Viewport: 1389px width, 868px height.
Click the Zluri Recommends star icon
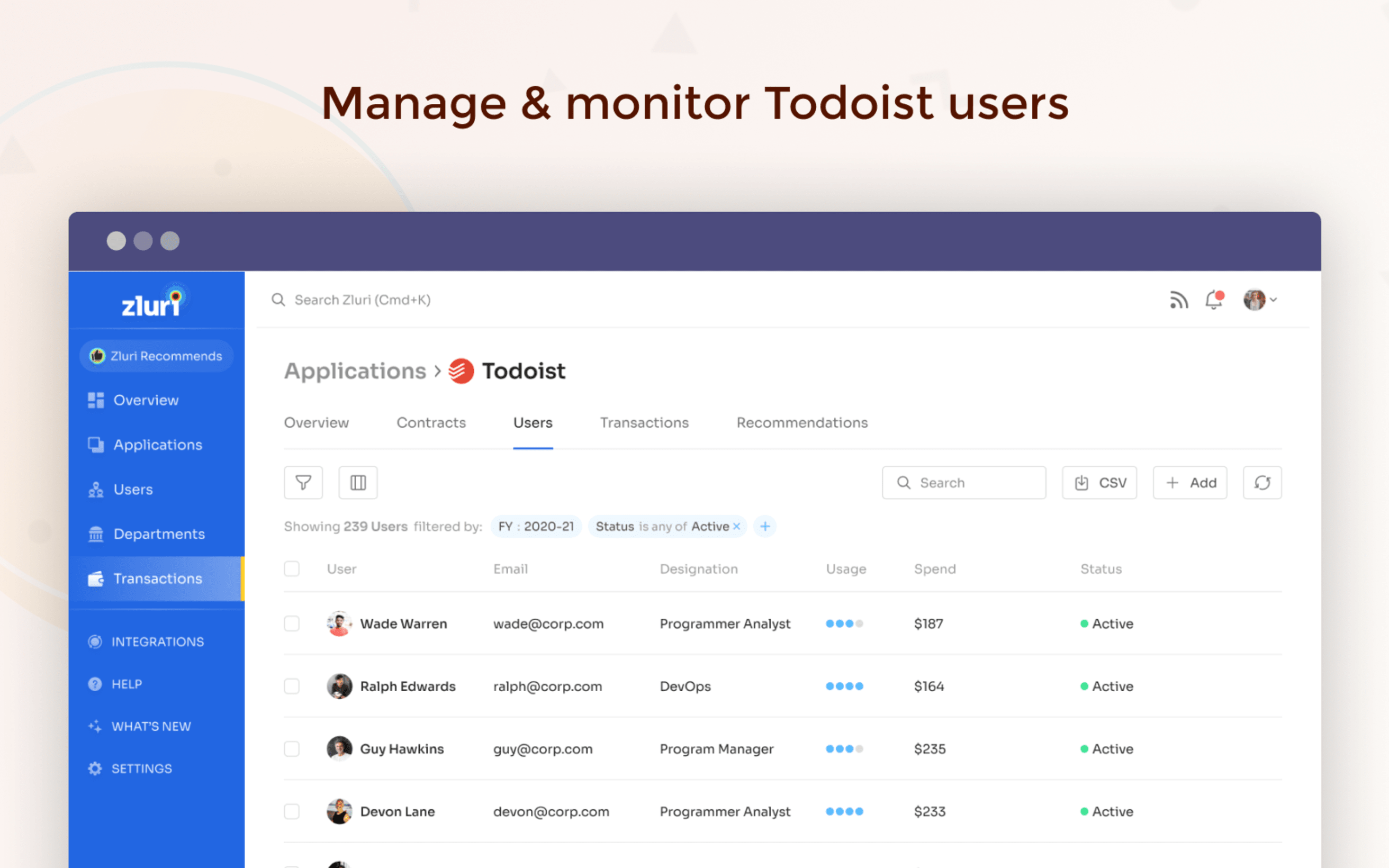click(x=100, y=355)
